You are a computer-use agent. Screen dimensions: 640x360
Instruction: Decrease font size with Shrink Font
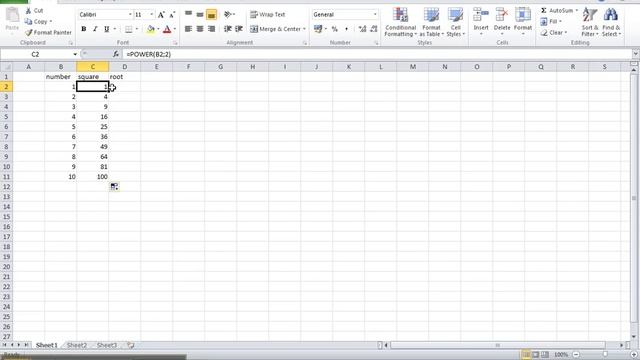(172, 15)
